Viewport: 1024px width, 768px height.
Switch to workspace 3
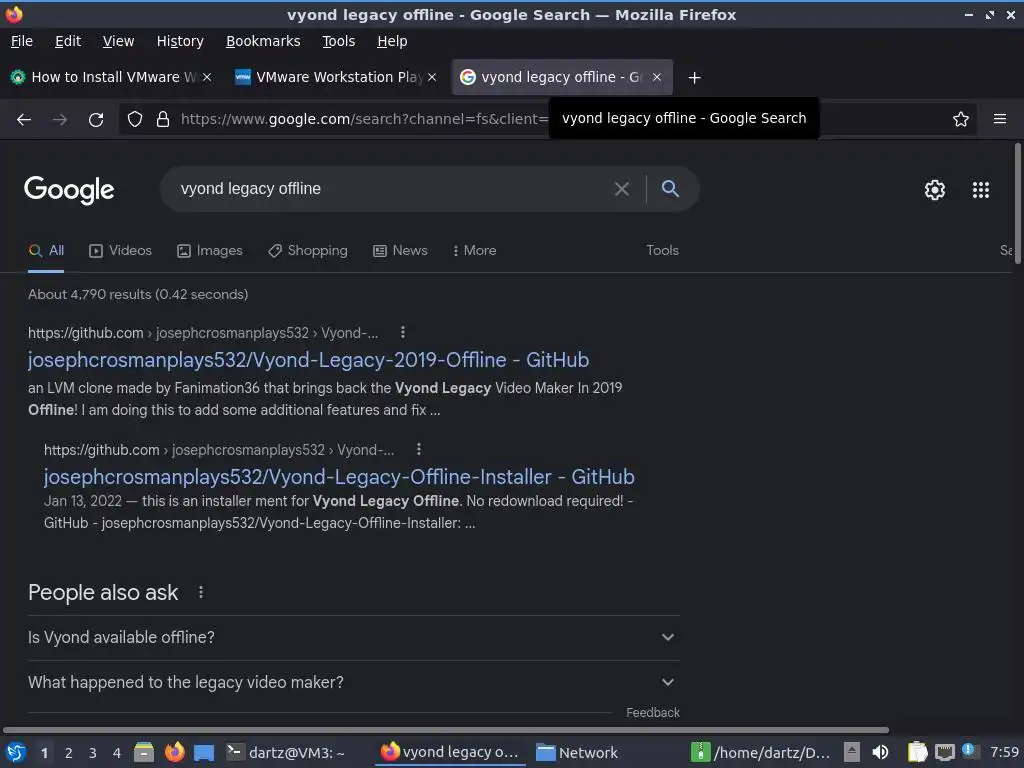(93, 753)
